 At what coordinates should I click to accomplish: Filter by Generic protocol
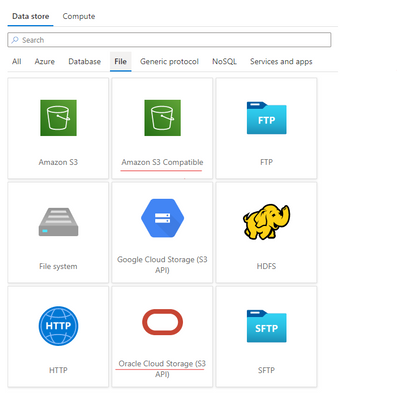click(169, 62)
